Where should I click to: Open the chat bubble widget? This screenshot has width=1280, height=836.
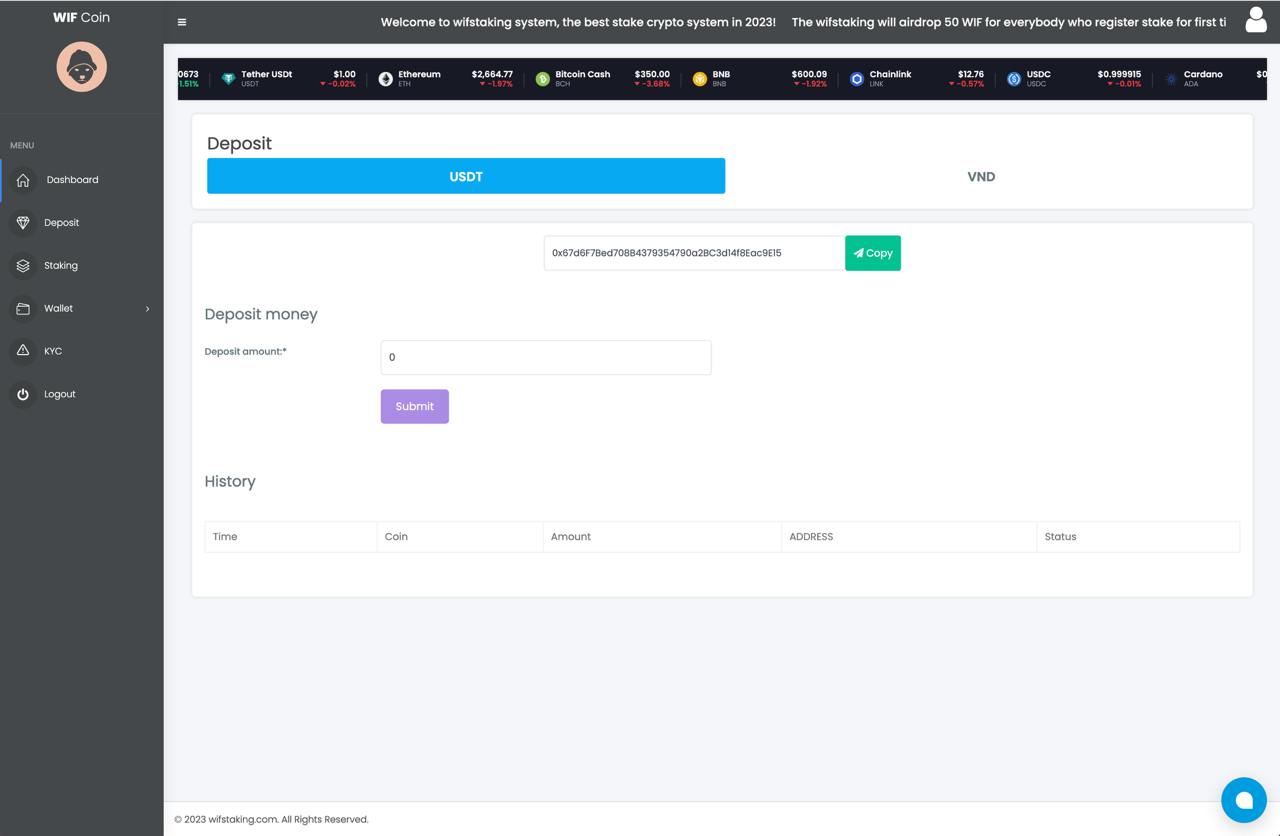1244,800
